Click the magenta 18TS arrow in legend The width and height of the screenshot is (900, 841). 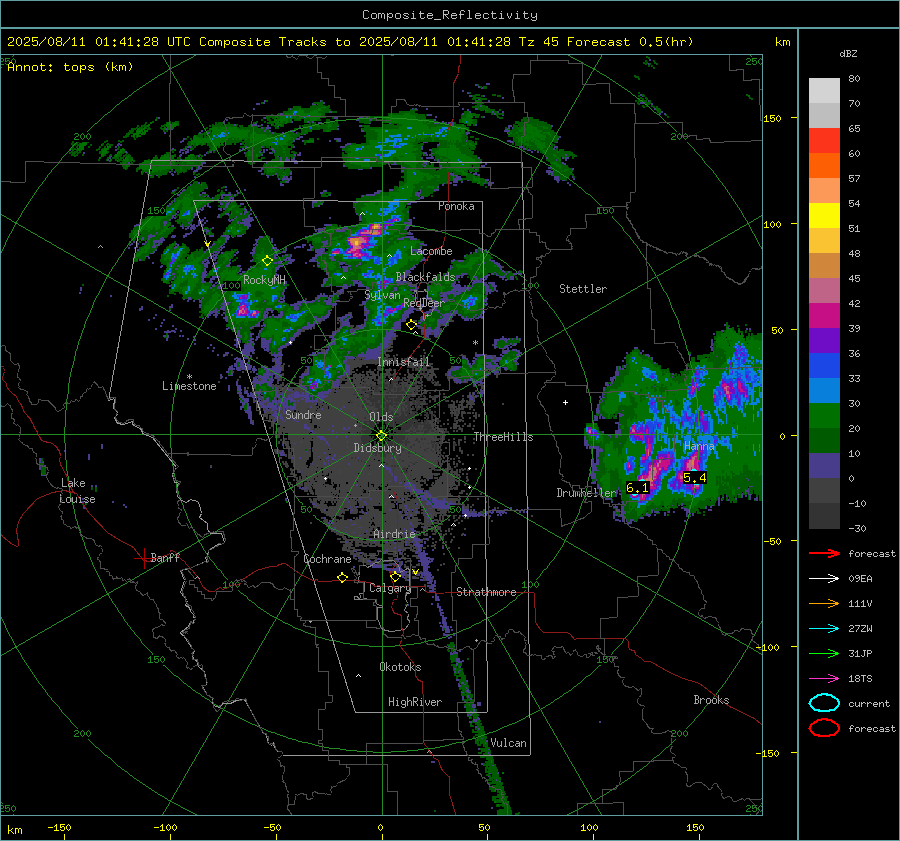tap(824, 679)
